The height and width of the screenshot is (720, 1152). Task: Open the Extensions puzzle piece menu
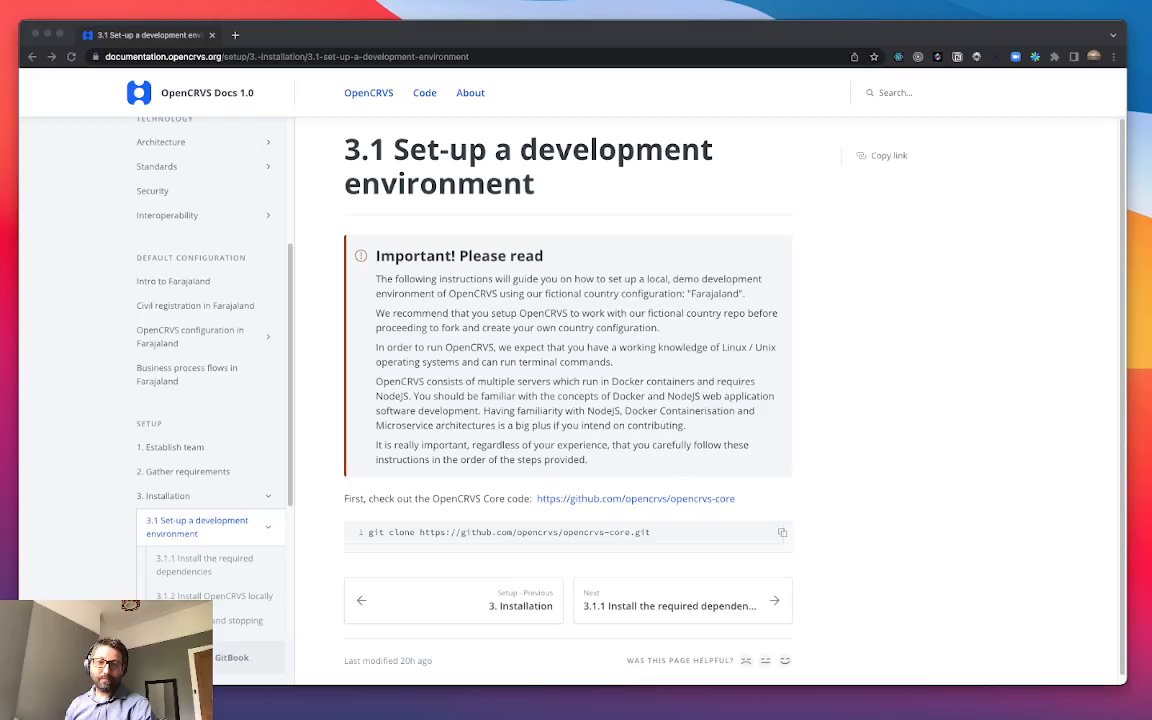click(x=1054, y=57)
